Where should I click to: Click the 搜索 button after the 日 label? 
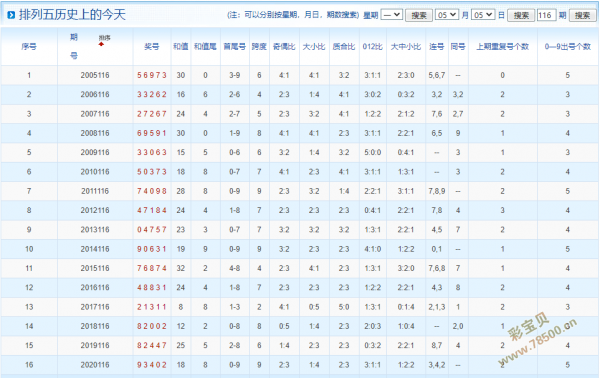(521, 15)
